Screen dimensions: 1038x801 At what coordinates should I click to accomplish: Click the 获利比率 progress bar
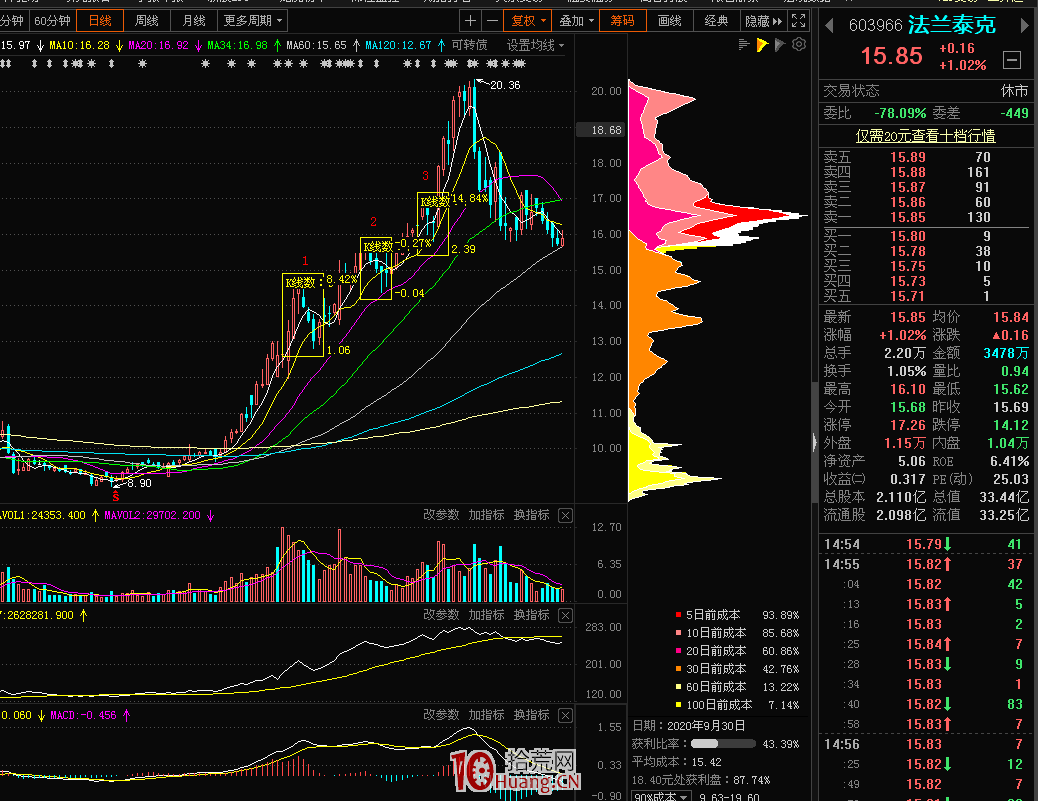[x=723, y=744]
